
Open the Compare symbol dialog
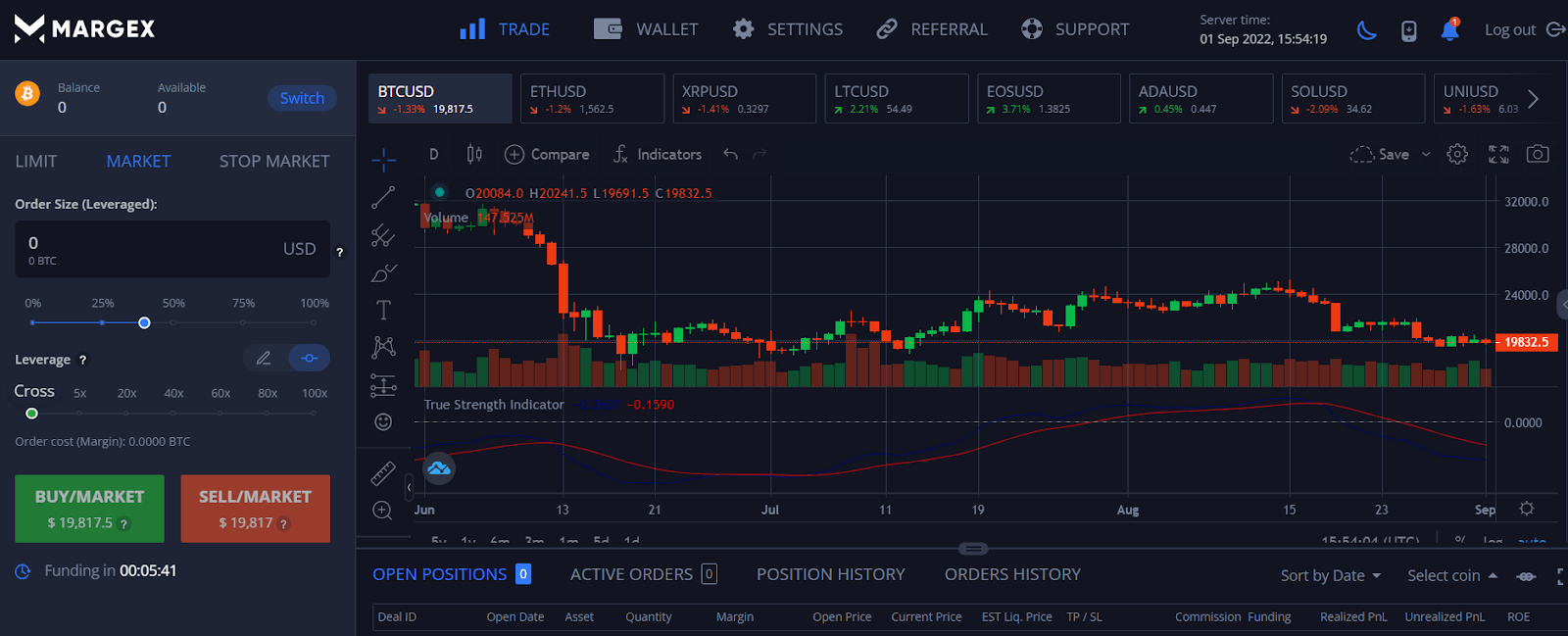(x=547, y=154)
